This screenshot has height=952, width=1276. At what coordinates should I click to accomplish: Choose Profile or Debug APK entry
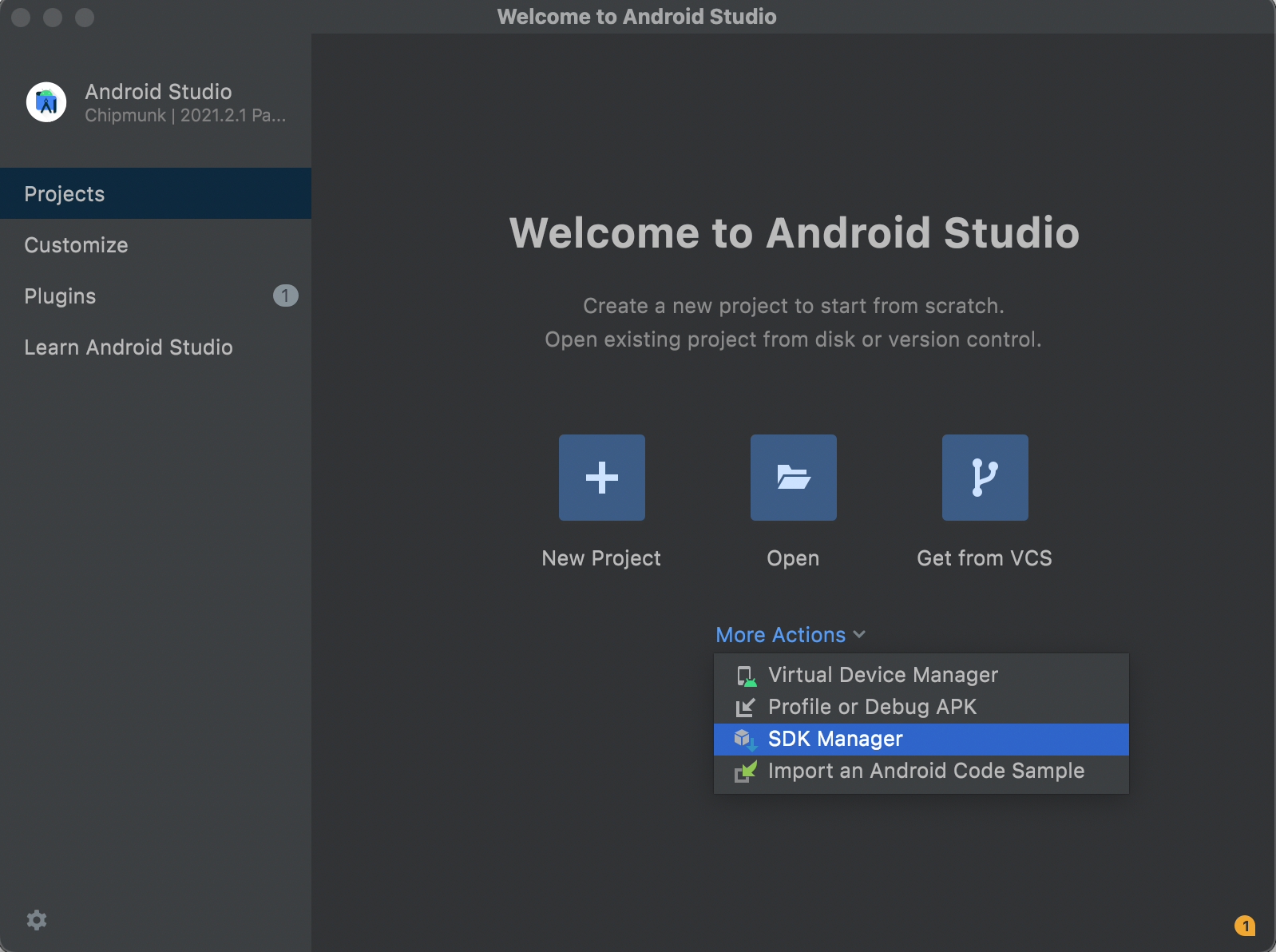pyautogui.click(x=921, y=708)
